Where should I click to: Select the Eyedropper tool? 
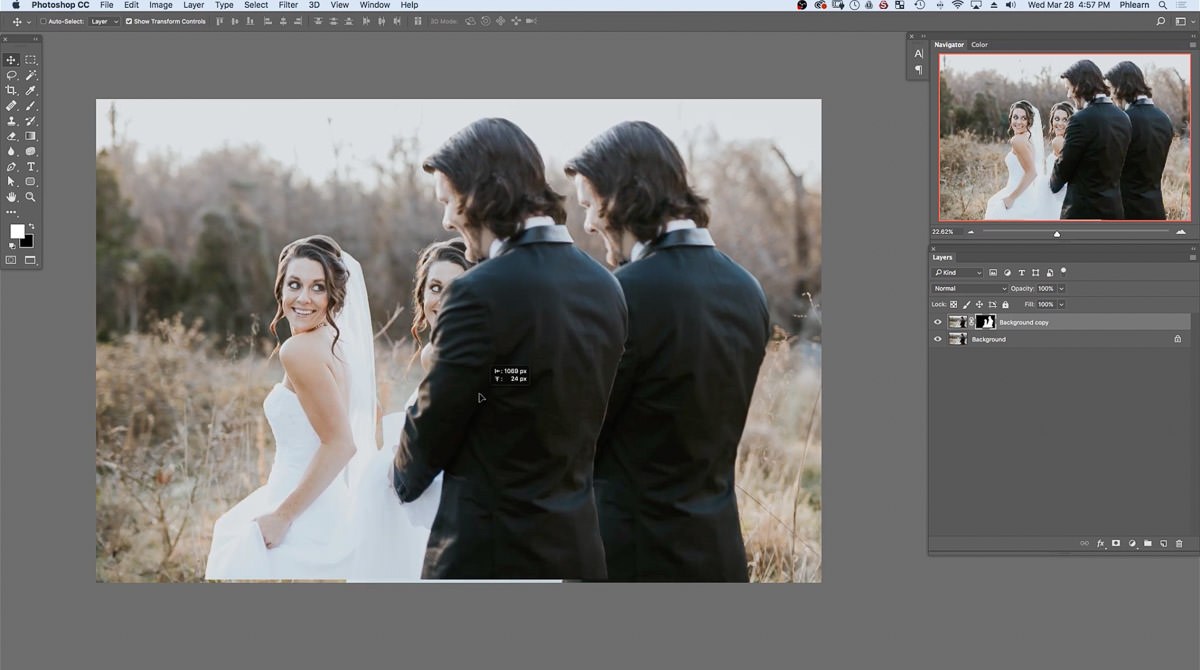click(x=31, y=90)
